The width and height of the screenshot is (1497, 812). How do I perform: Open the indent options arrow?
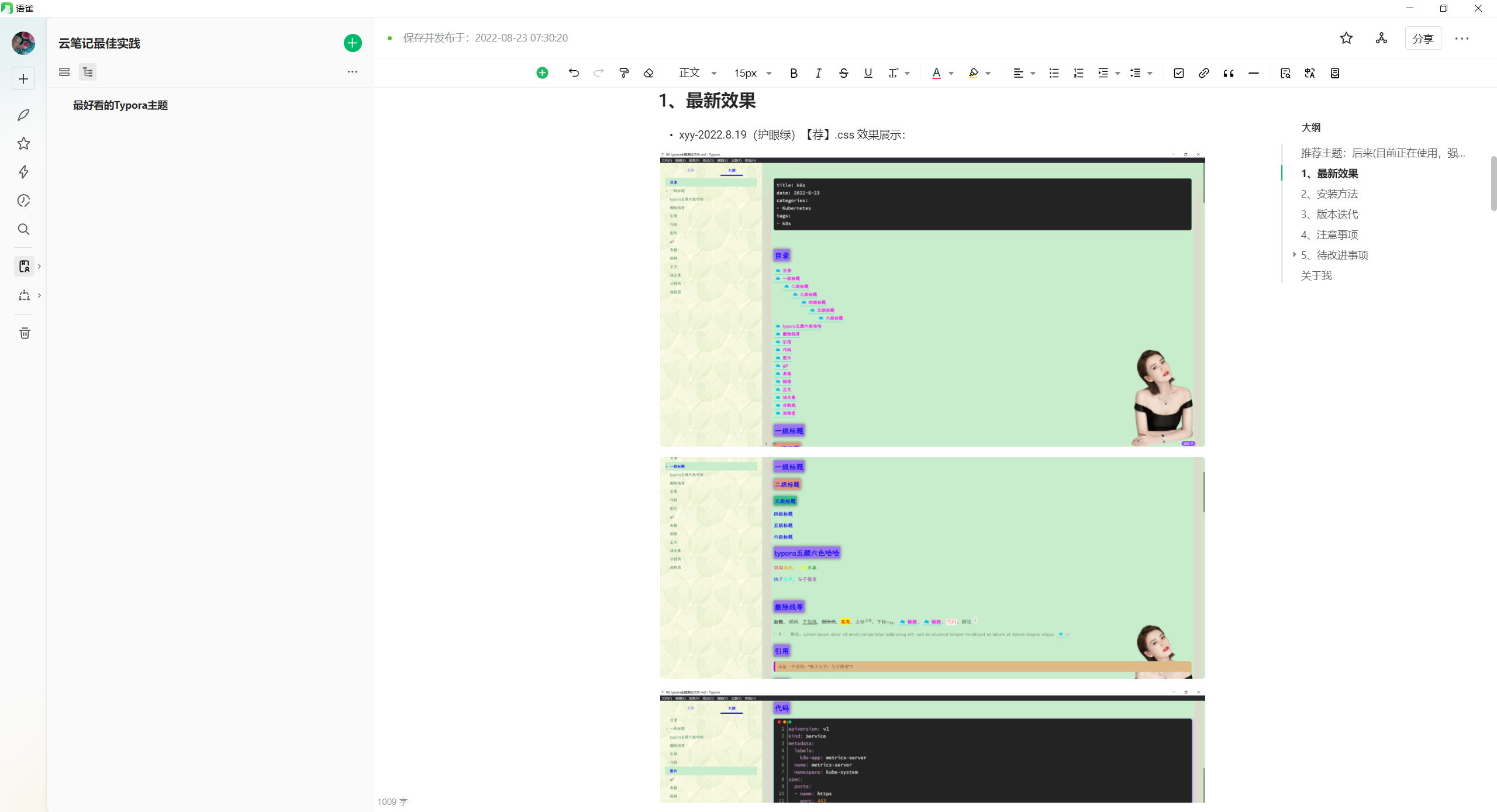[1118, 73]
